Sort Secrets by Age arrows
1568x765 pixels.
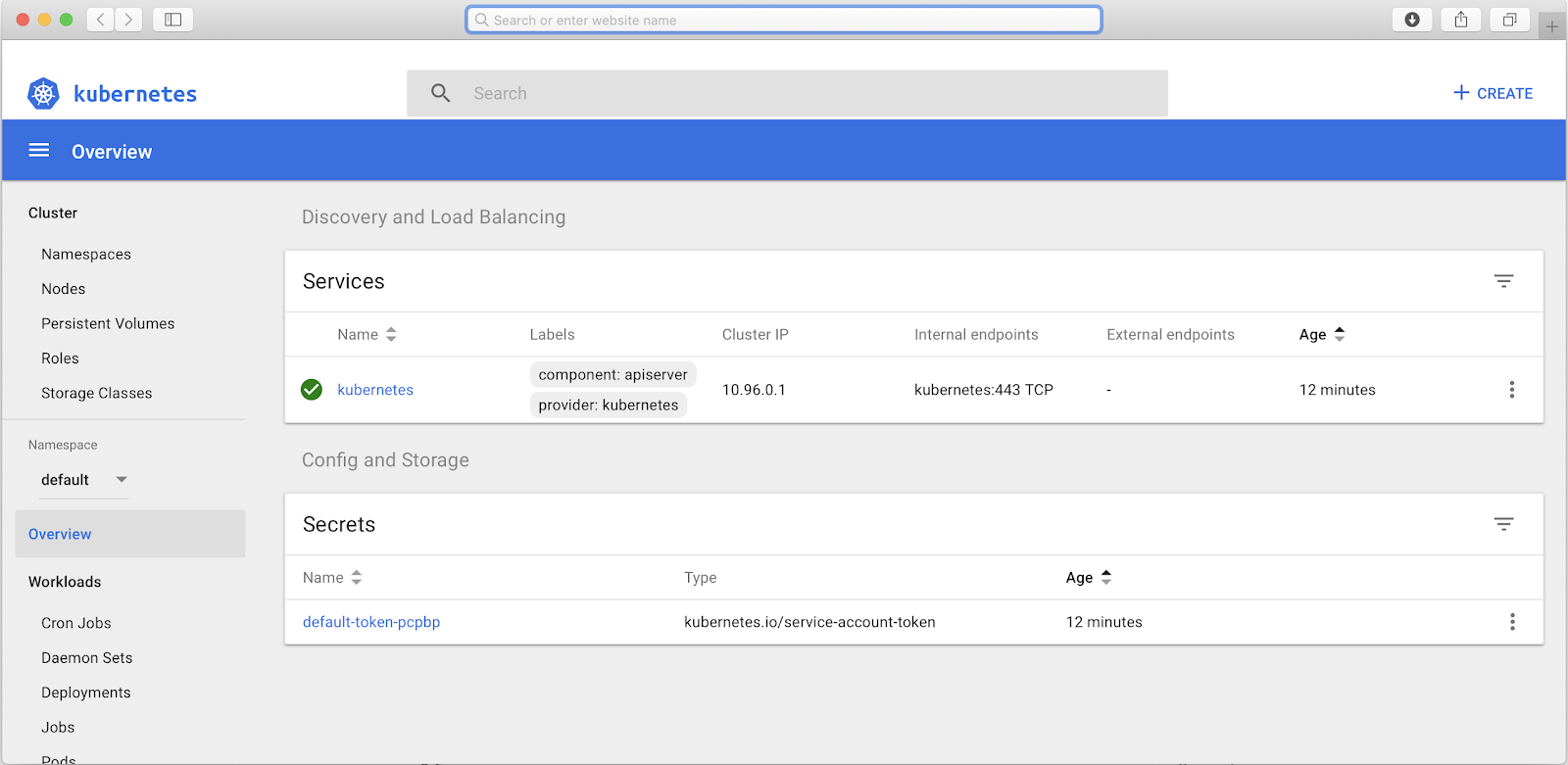pos(1106,577)
